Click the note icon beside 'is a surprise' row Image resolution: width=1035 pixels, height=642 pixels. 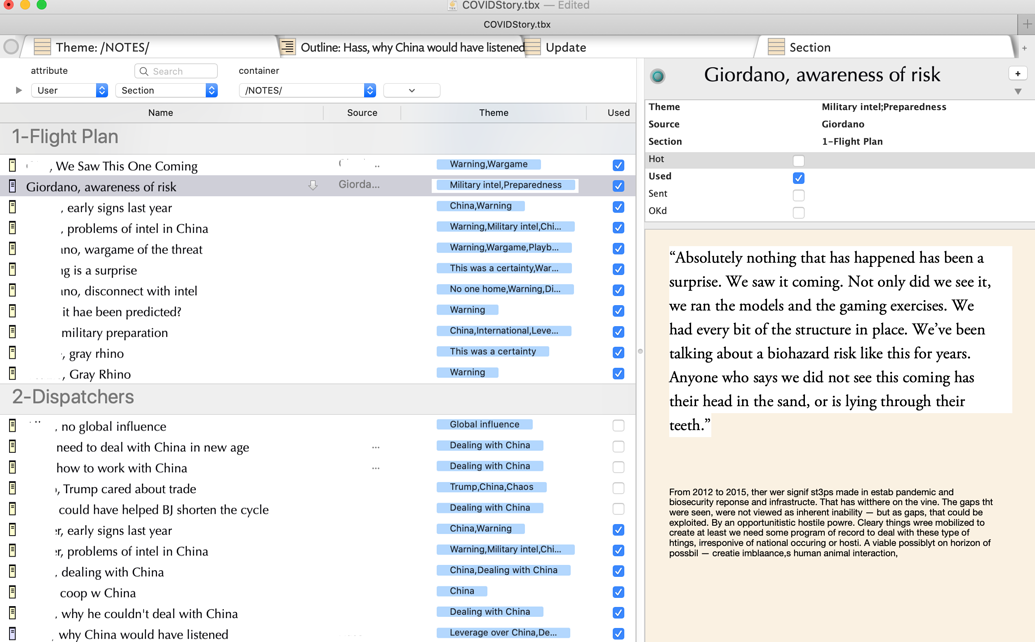[12, 270]
